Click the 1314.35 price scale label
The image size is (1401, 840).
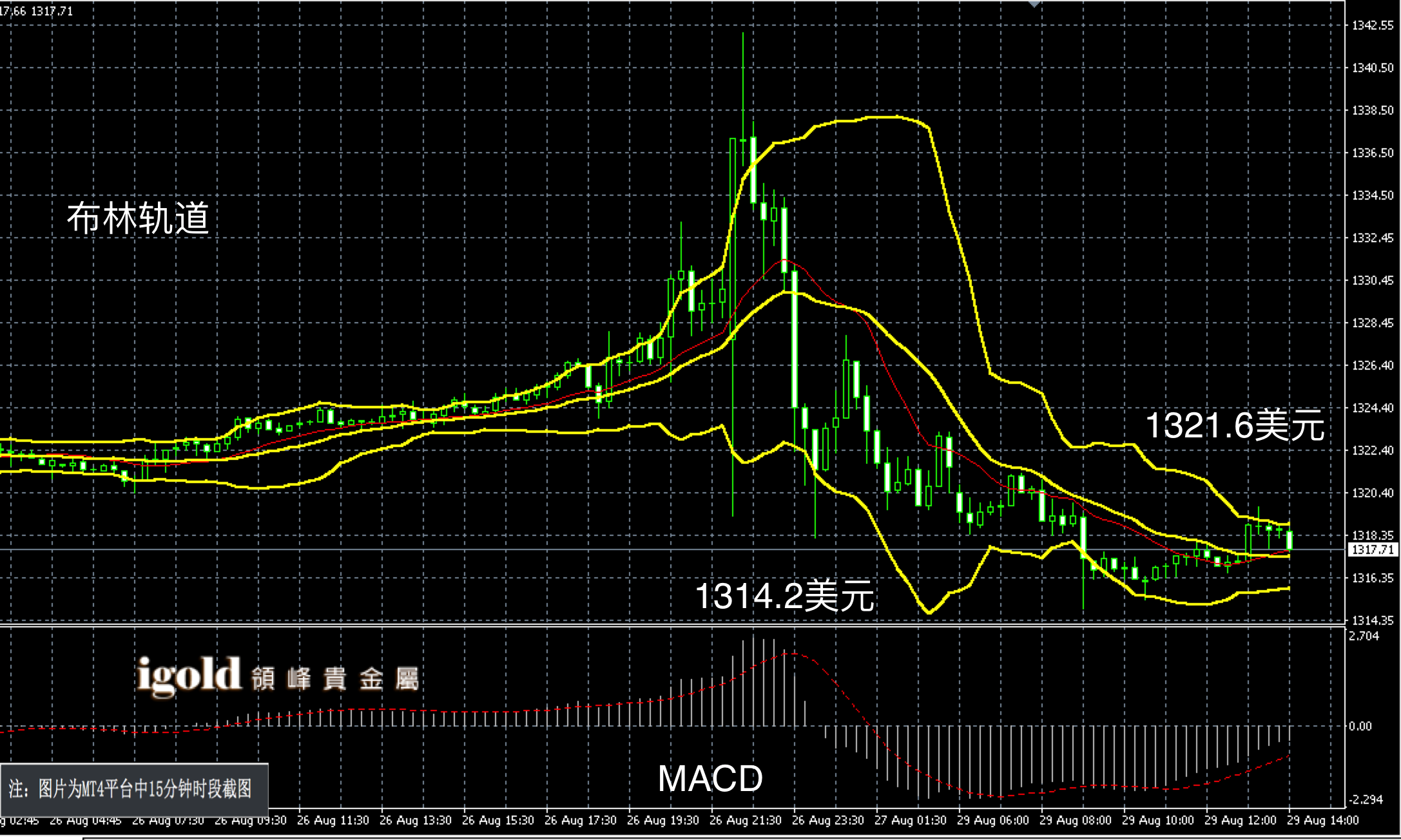1372,620
